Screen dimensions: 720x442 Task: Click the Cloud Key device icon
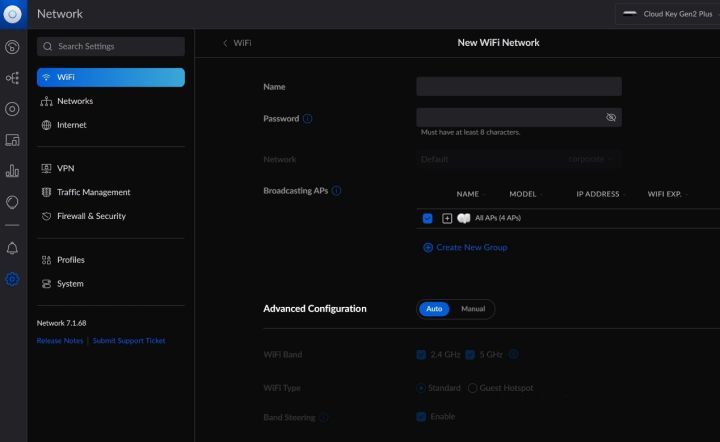click(630, 13)
